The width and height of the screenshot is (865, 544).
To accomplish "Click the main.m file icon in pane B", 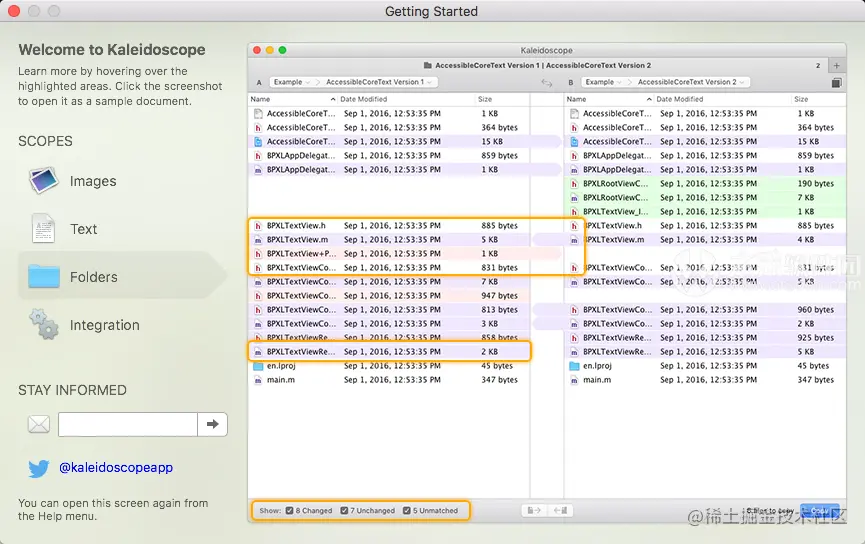I will point(574,380).
